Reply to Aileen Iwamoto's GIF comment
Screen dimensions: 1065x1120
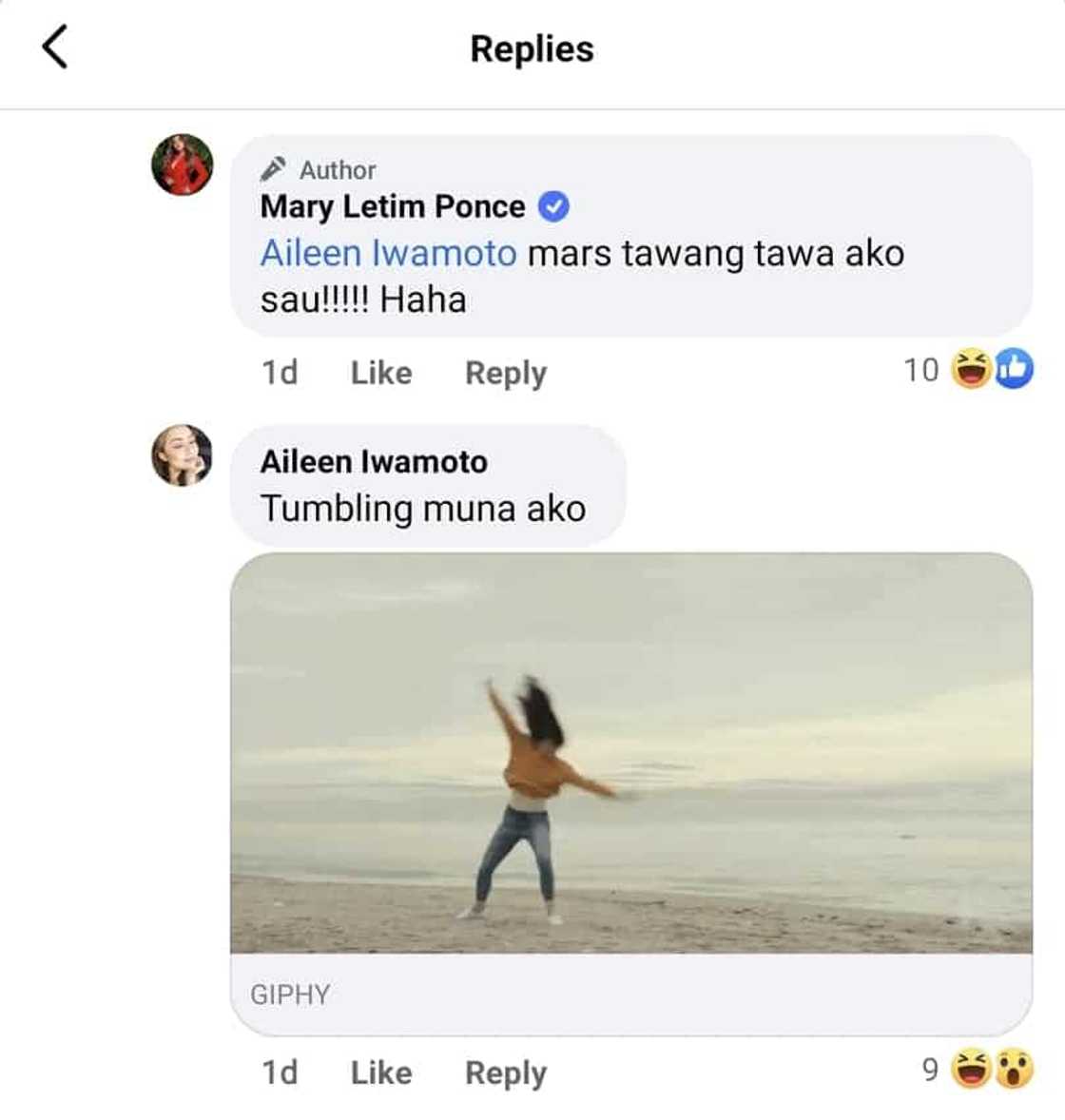(505, 1072)
